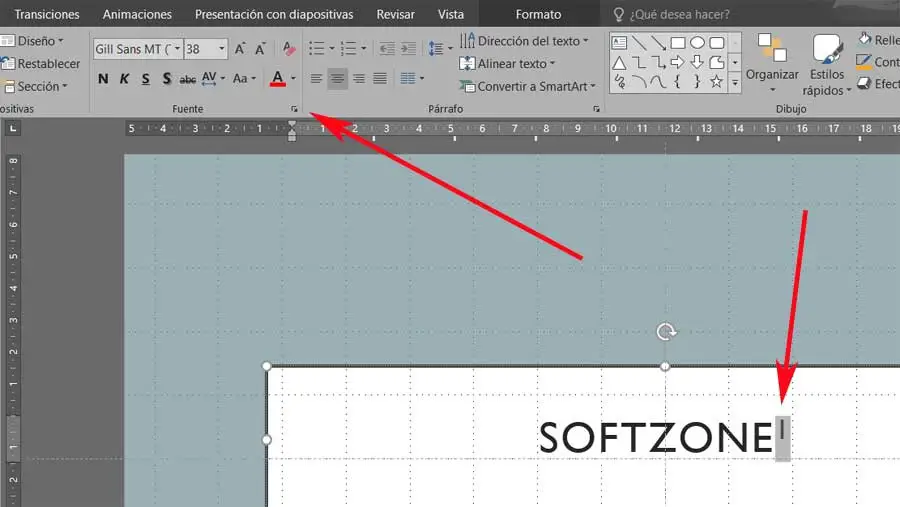
Task: Align text to the left
Action: coord(316,78)
